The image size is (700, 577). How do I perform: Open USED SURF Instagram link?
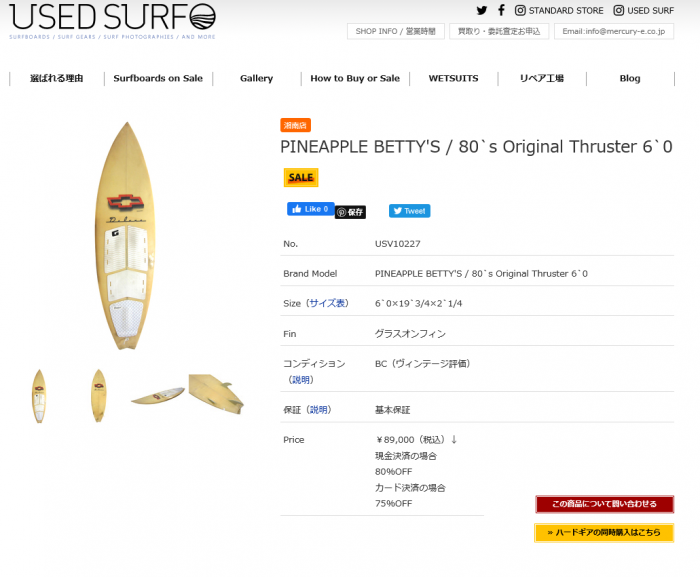[643, 11]
